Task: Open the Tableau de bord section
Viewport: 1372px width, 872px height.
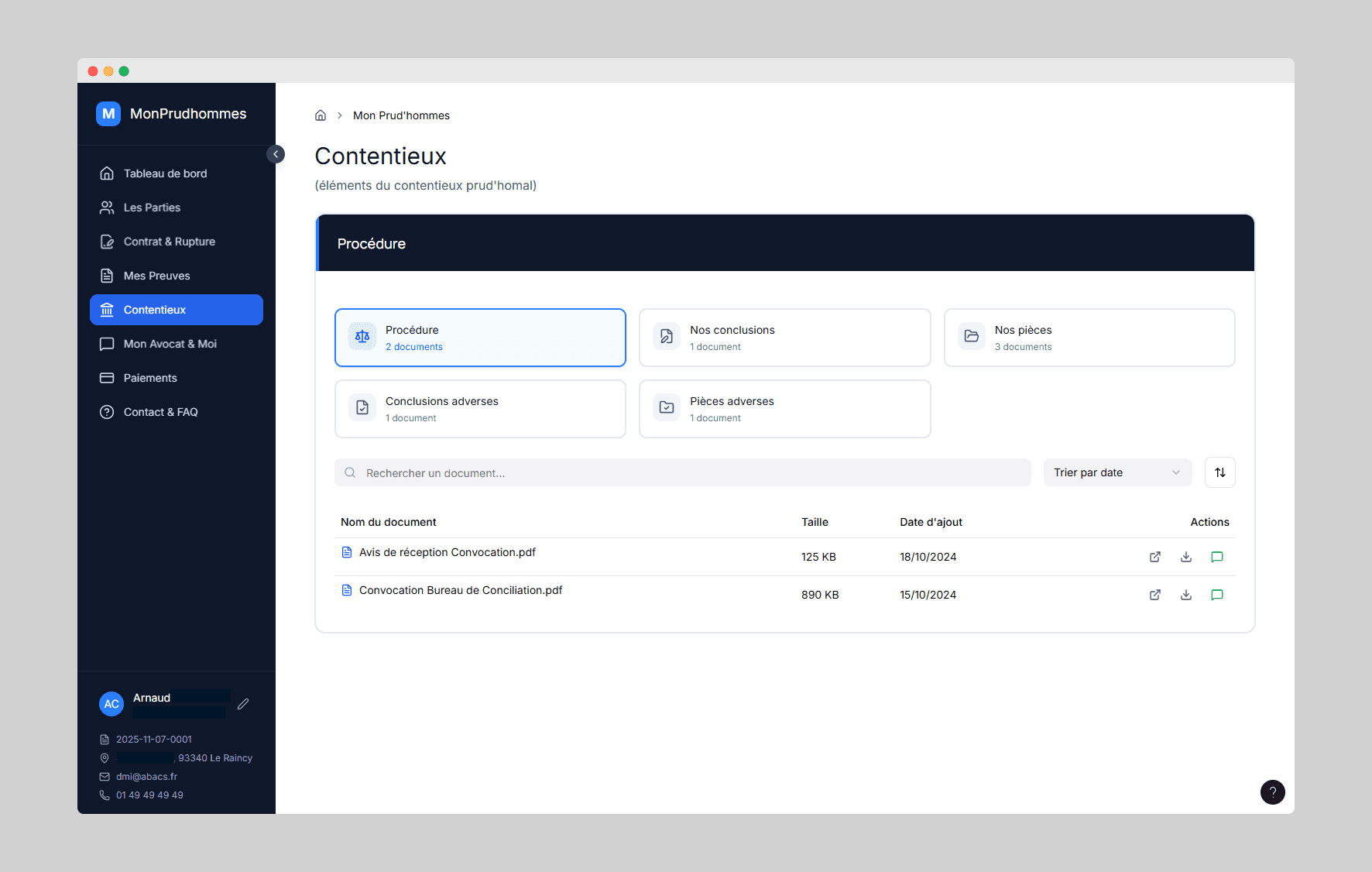Action: point(164,173)
